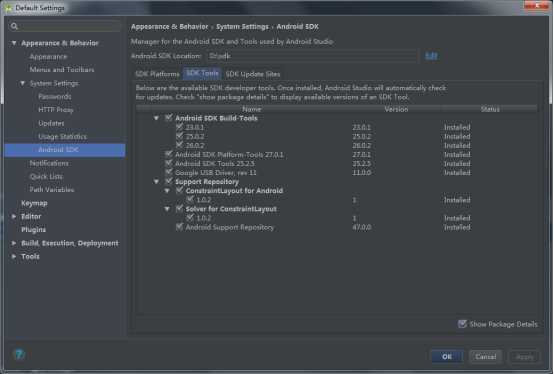The width and height of the screenshot is (554, 374).
Task: Click the search magnifier icon in sidebar
Action: tap(14, 26)
